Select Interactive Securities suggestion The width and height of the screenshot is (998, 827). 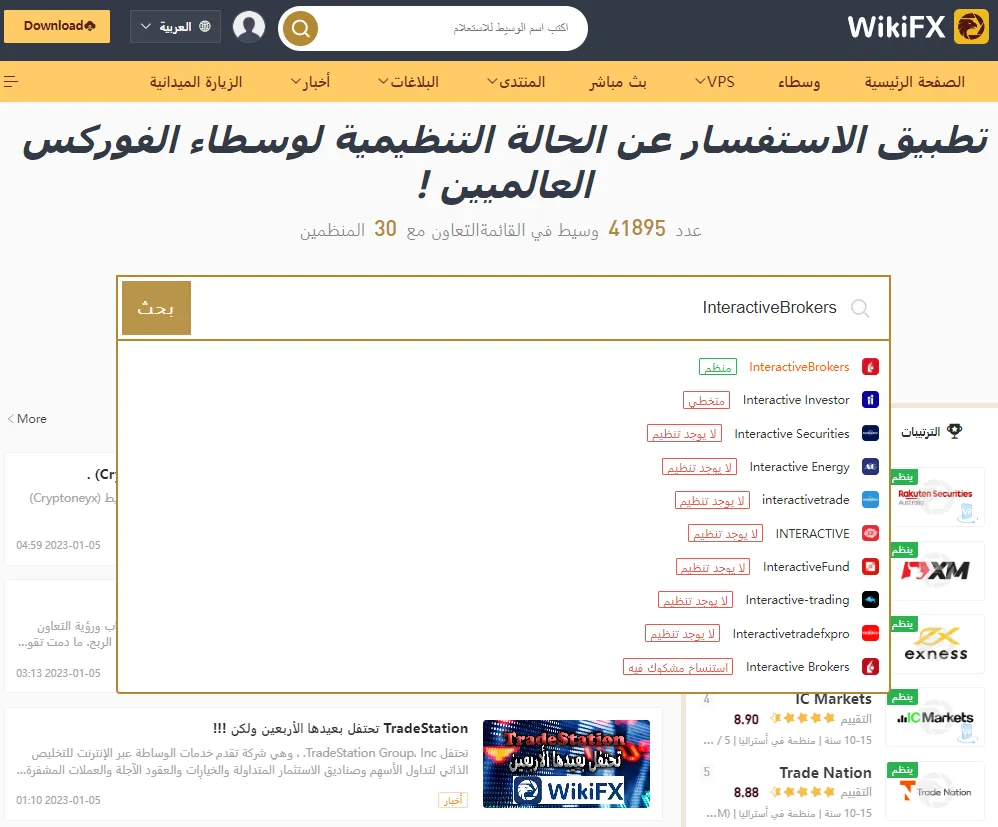tap(792, 434)
